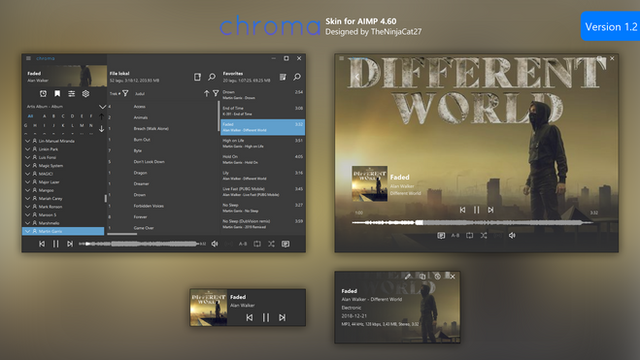Expand the Artis Album grouping dropdown
Screen dimensions: 640x360
coord(102,107)
